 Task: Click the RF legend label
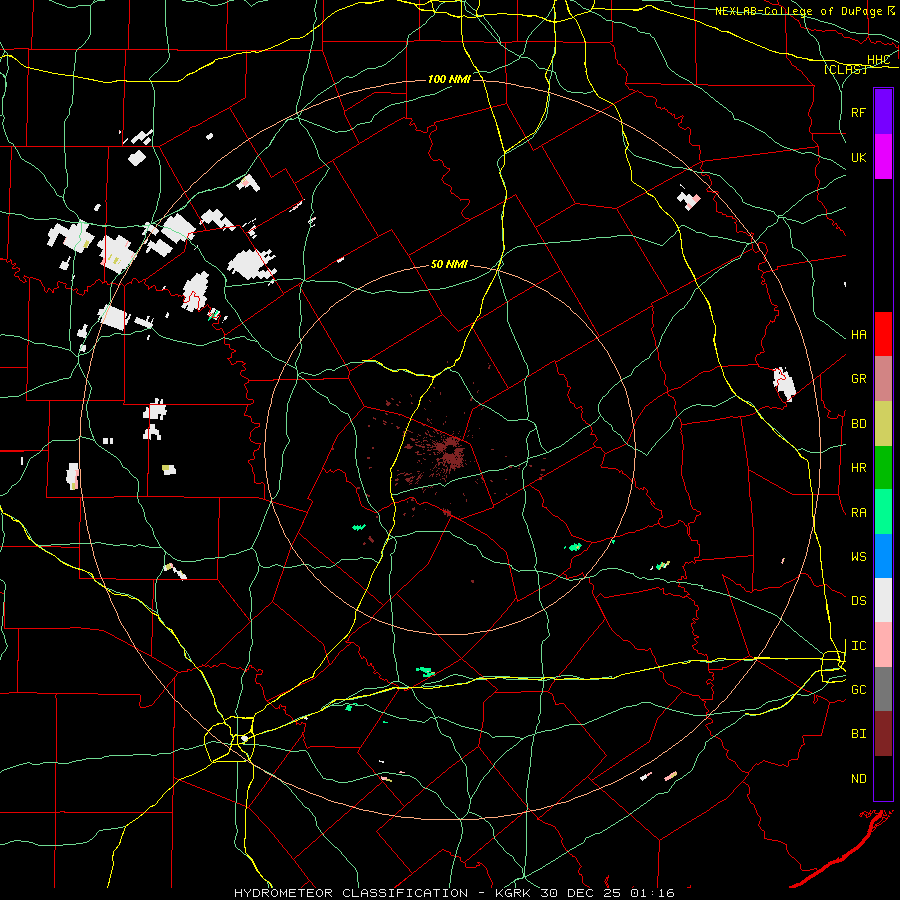pos(859,113)
